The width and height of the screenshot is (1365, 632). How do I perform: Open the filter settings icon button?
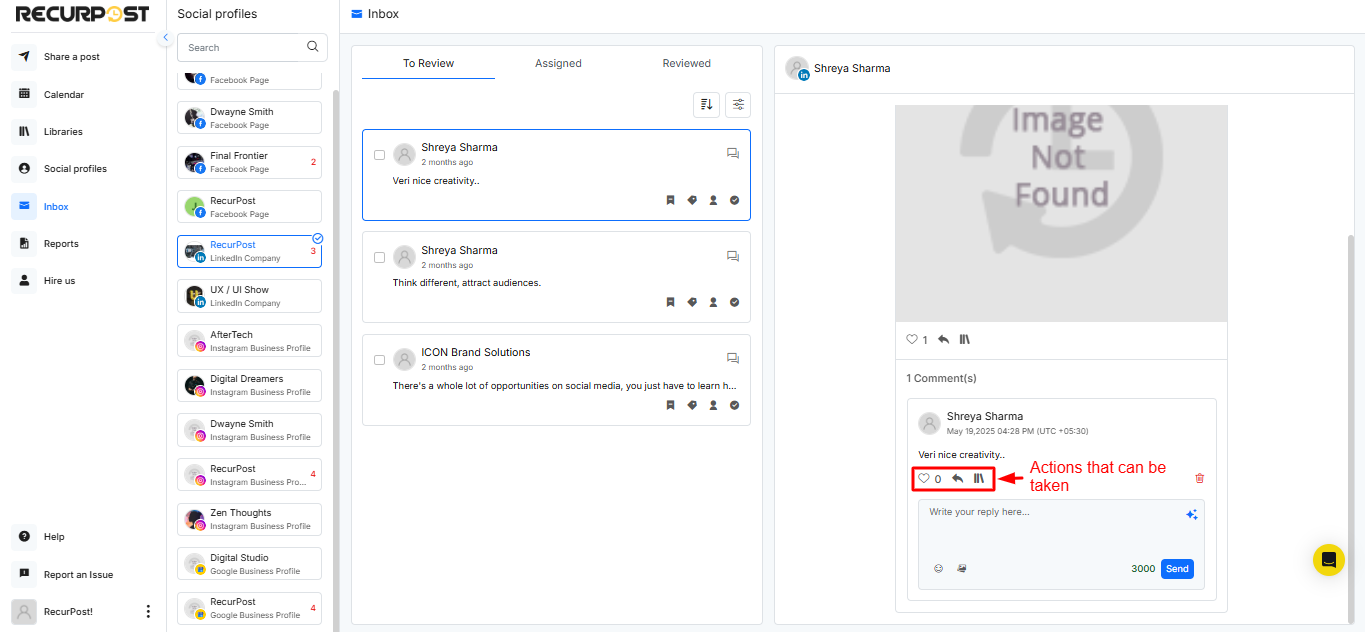coord(738,104)
